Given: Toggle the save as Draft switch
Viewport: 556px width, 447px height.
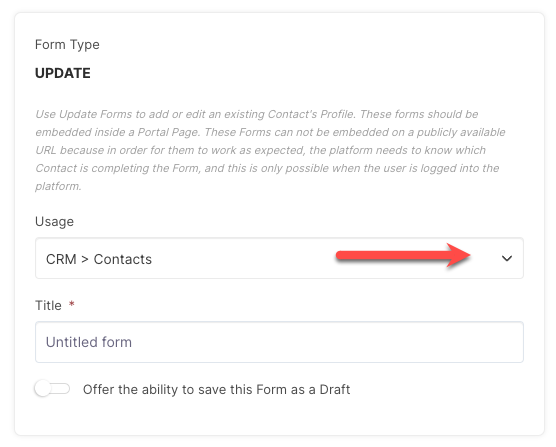Looking at the screenshot, I should click(x=52, y=389).
